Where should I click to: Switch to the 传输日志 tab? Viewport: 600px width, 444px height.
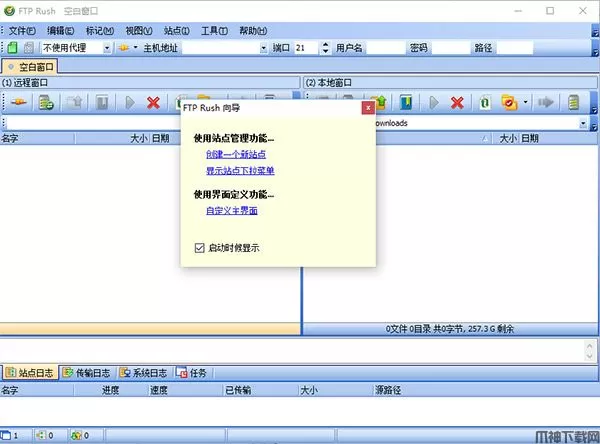pyautogui.click(x=87, y=373)
